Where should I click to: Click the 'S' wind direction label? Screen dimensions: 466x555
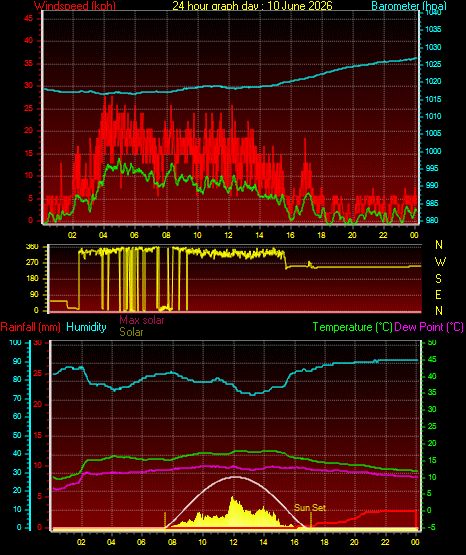coord(439,279)
